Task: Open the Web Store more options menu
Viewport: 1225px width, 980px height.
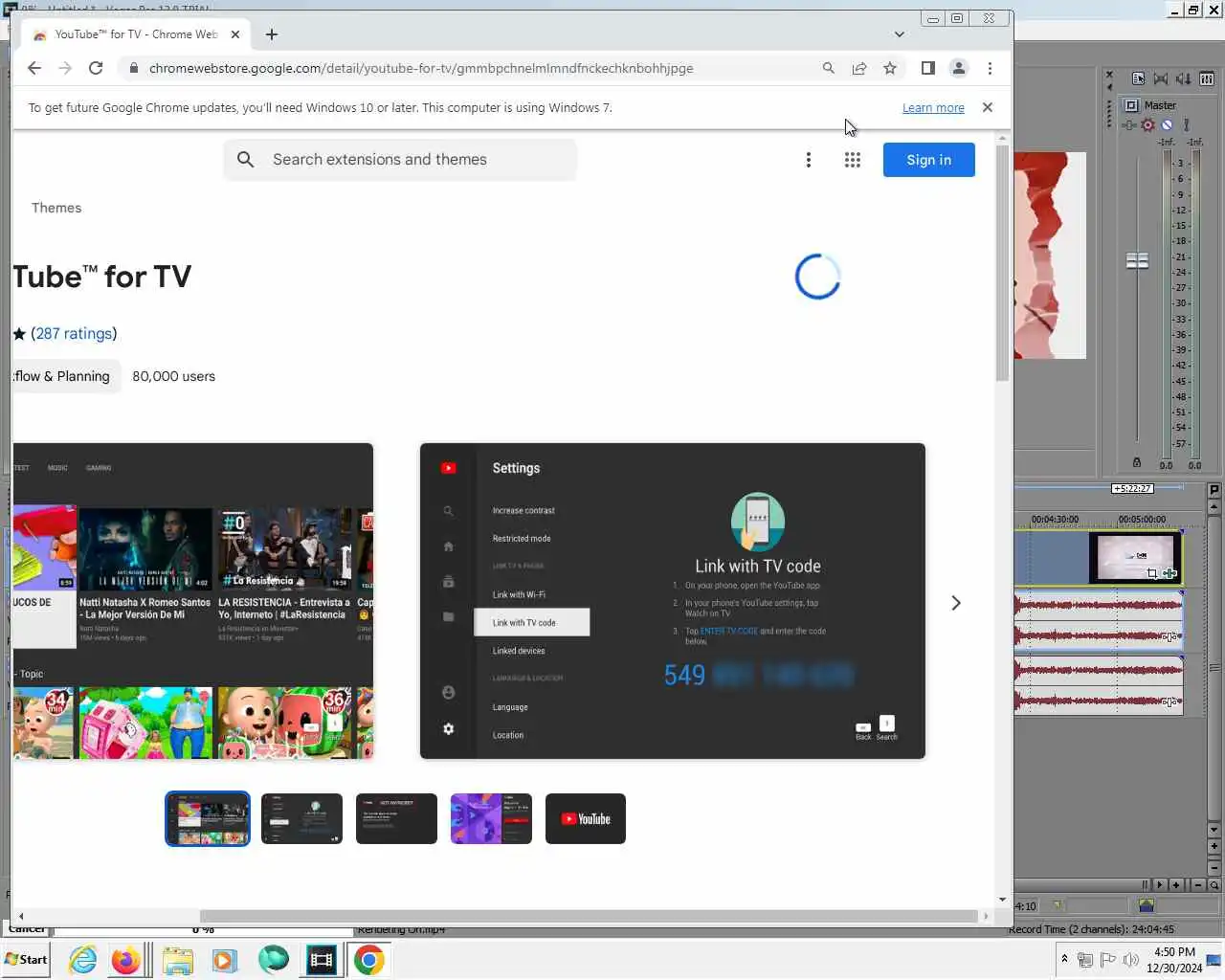Action: click(x=809, y=160)
